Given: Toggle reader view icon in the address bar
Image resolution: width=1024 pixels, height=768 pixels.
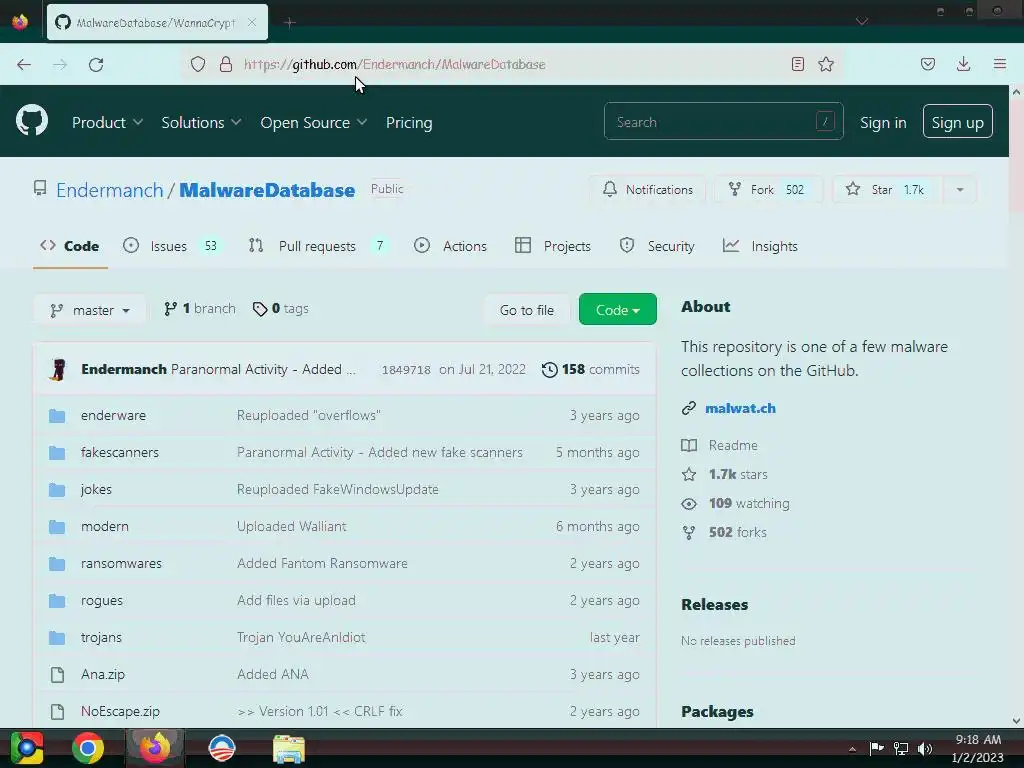Looking at the screenshot, I should point(797,64).
